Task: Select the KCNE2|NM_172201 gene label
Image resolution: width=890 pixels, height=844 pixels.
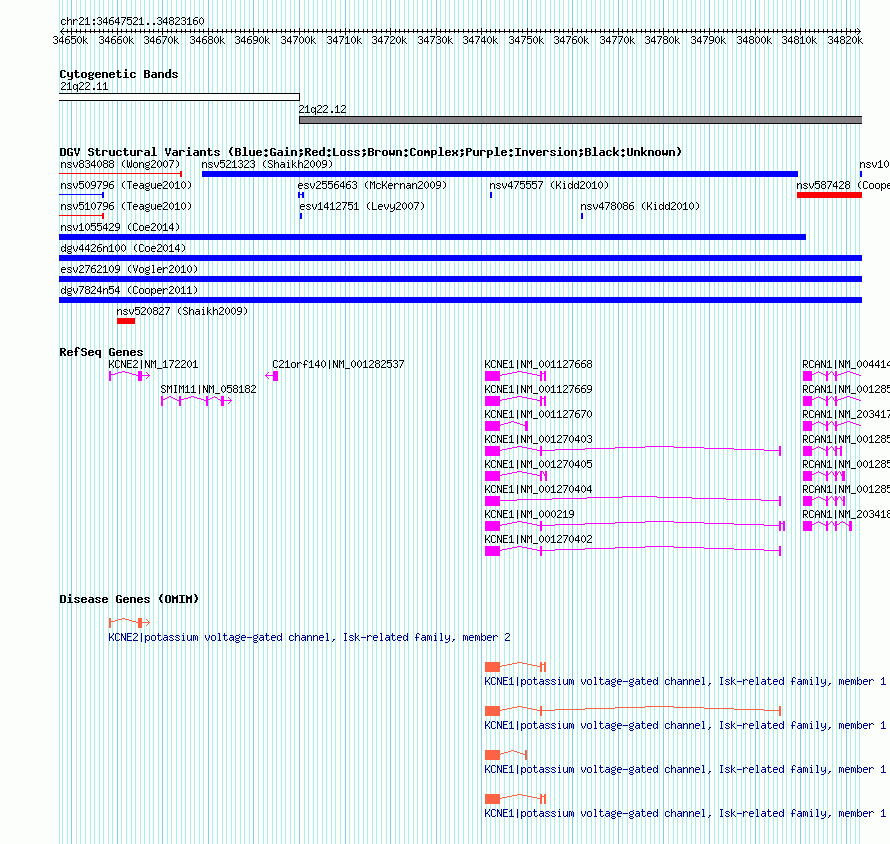Action: click(x=153, y=364)
